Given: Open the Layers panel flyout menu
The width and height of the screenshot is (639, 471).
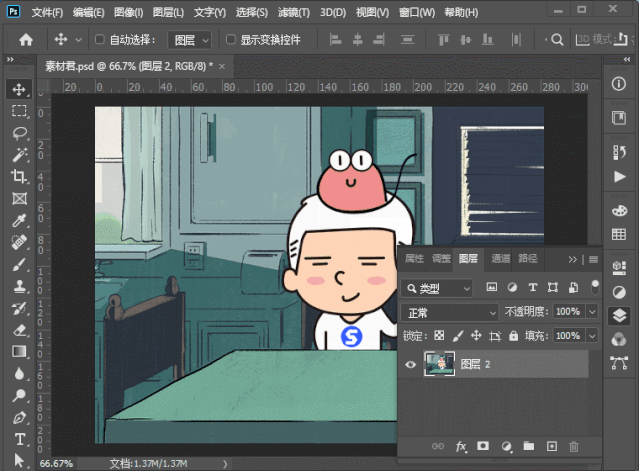Looking at the screenshot, I should (593, 259).
